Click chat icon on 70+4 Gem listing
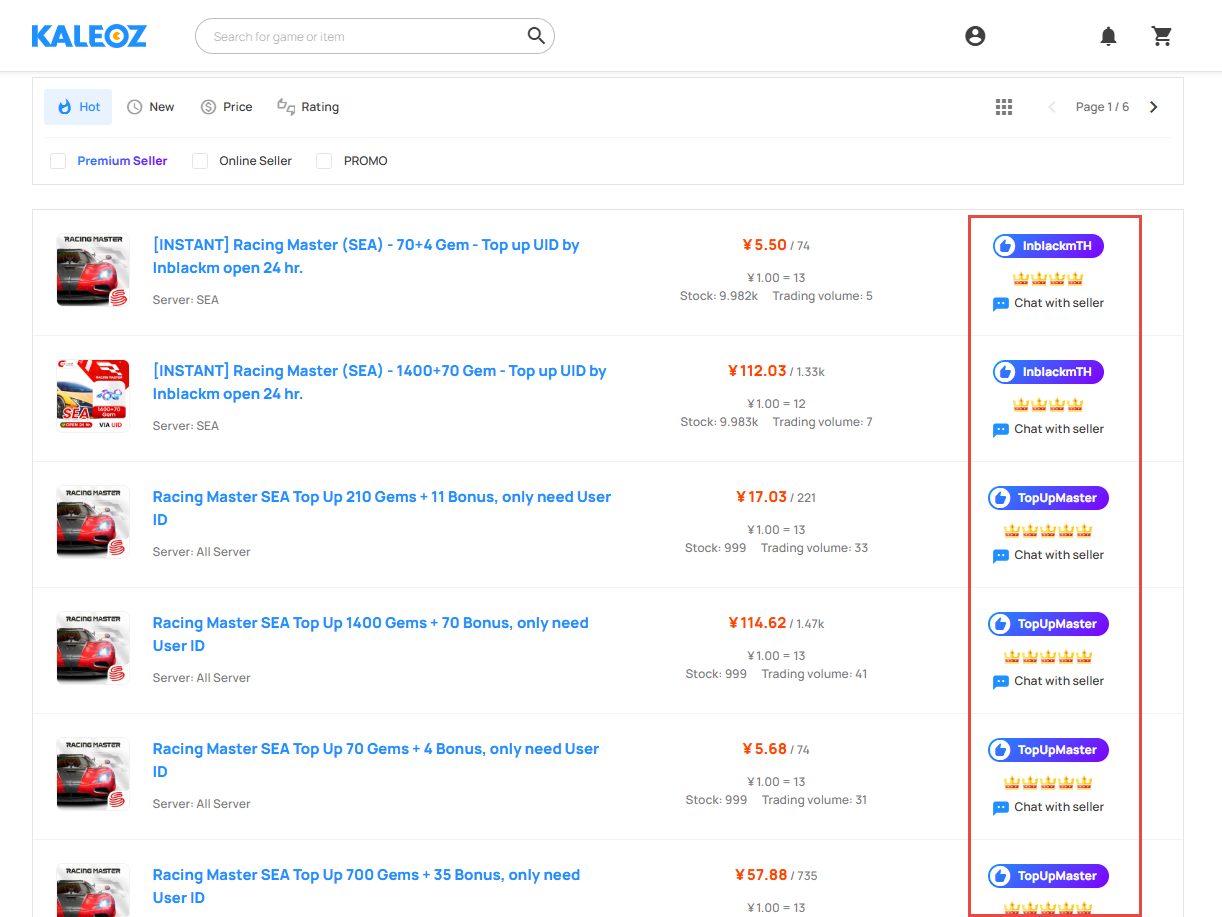Image resolution: width=1222 pixels, height=917 pixels. coord(1000,304)
